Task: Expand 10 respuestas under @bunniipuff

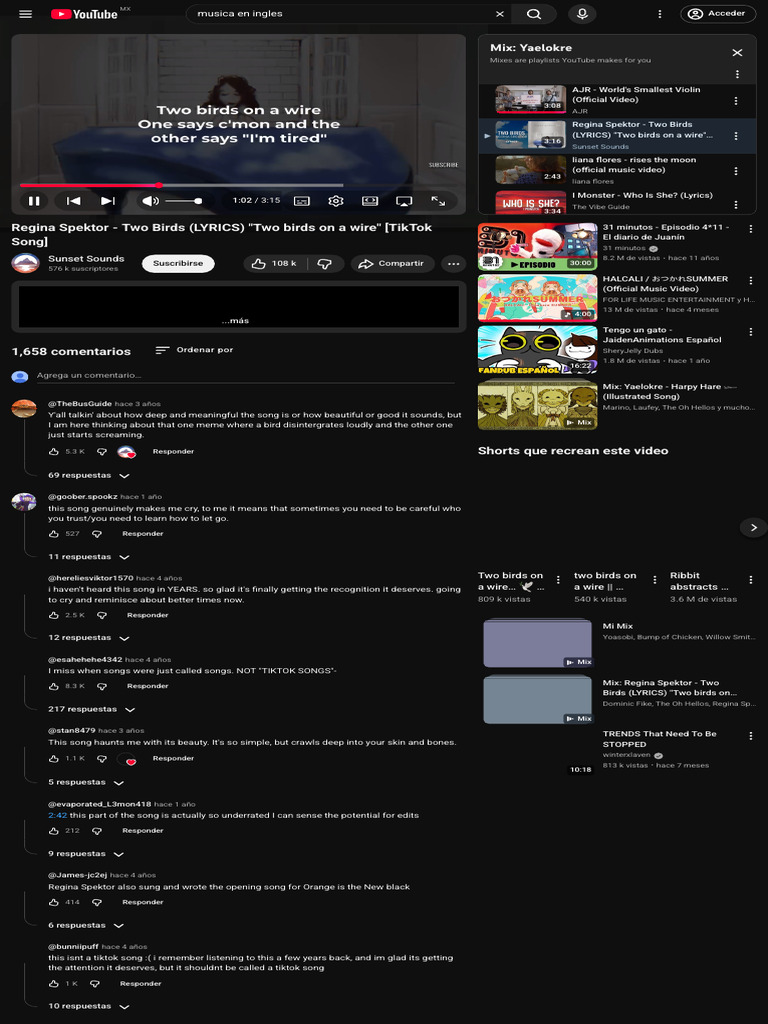Action: pyautogui.click(x=89, y=1006)
